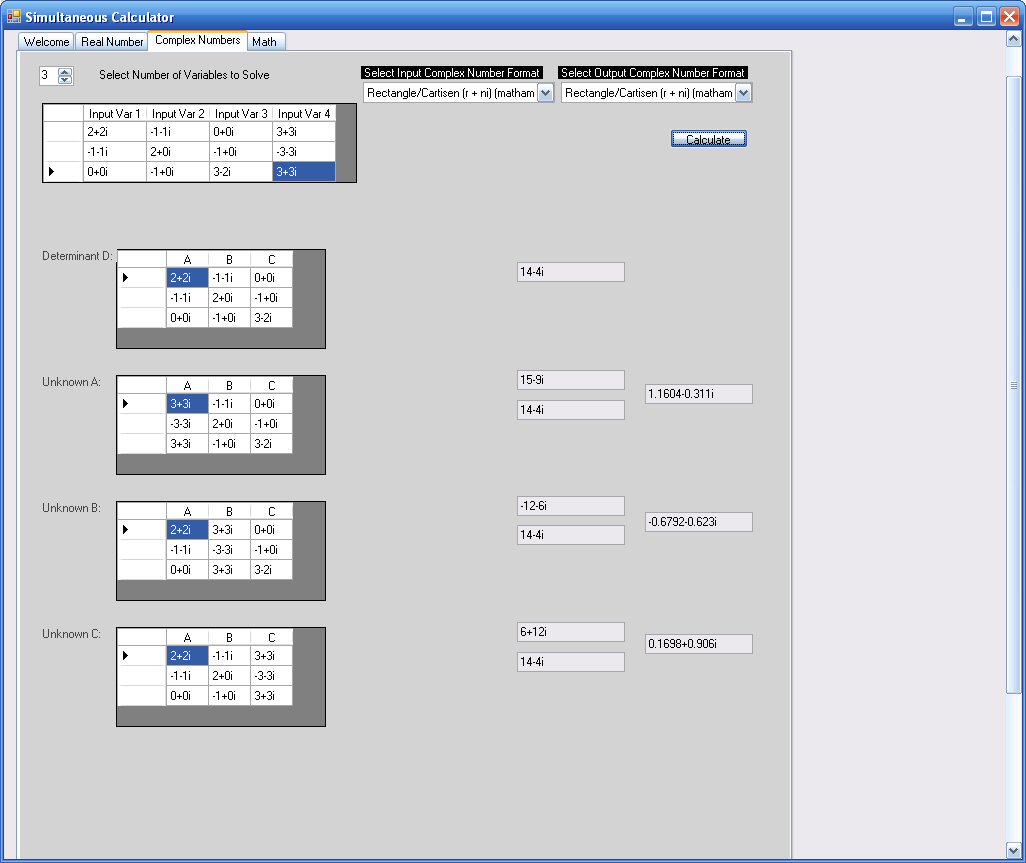Image resolution: width=1026 pixels, height=863 pixels.
Task: Open the Input Complex Number Format dropdown
Action: coord(545,93)
